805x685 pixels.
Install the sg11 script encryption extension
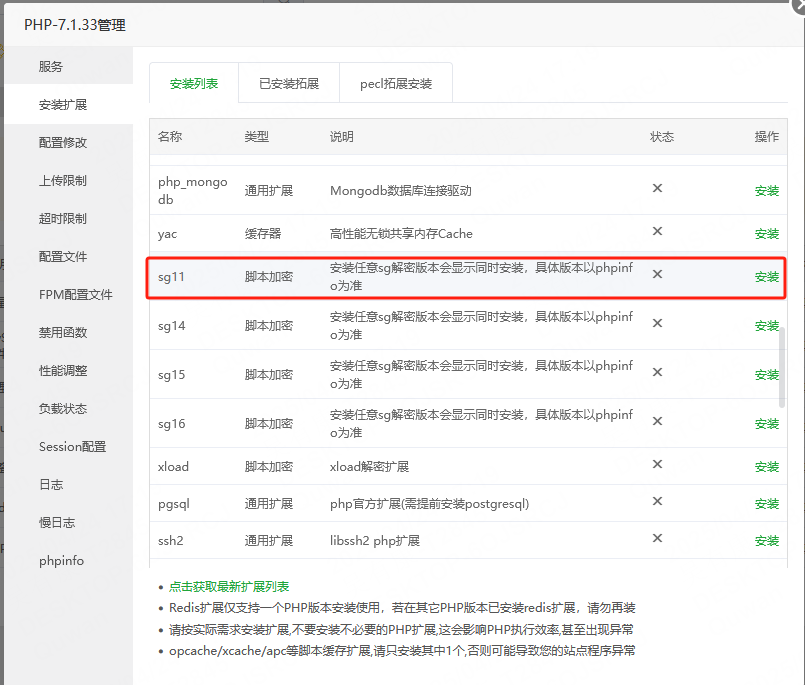coord(766,277)
